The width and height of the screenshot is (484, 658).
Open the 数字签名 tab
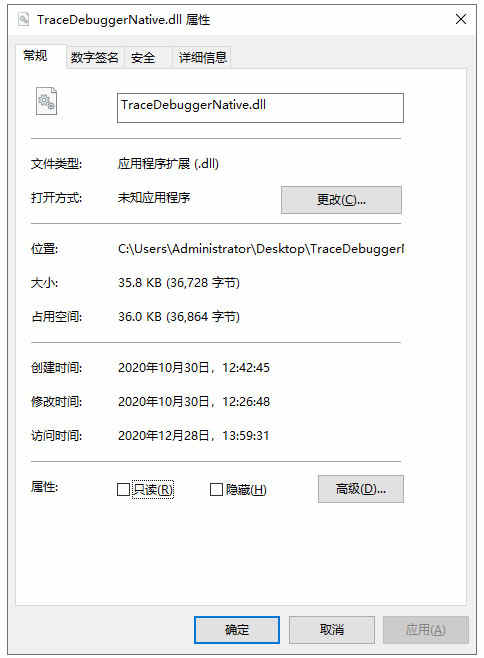(x=94, y=57)
